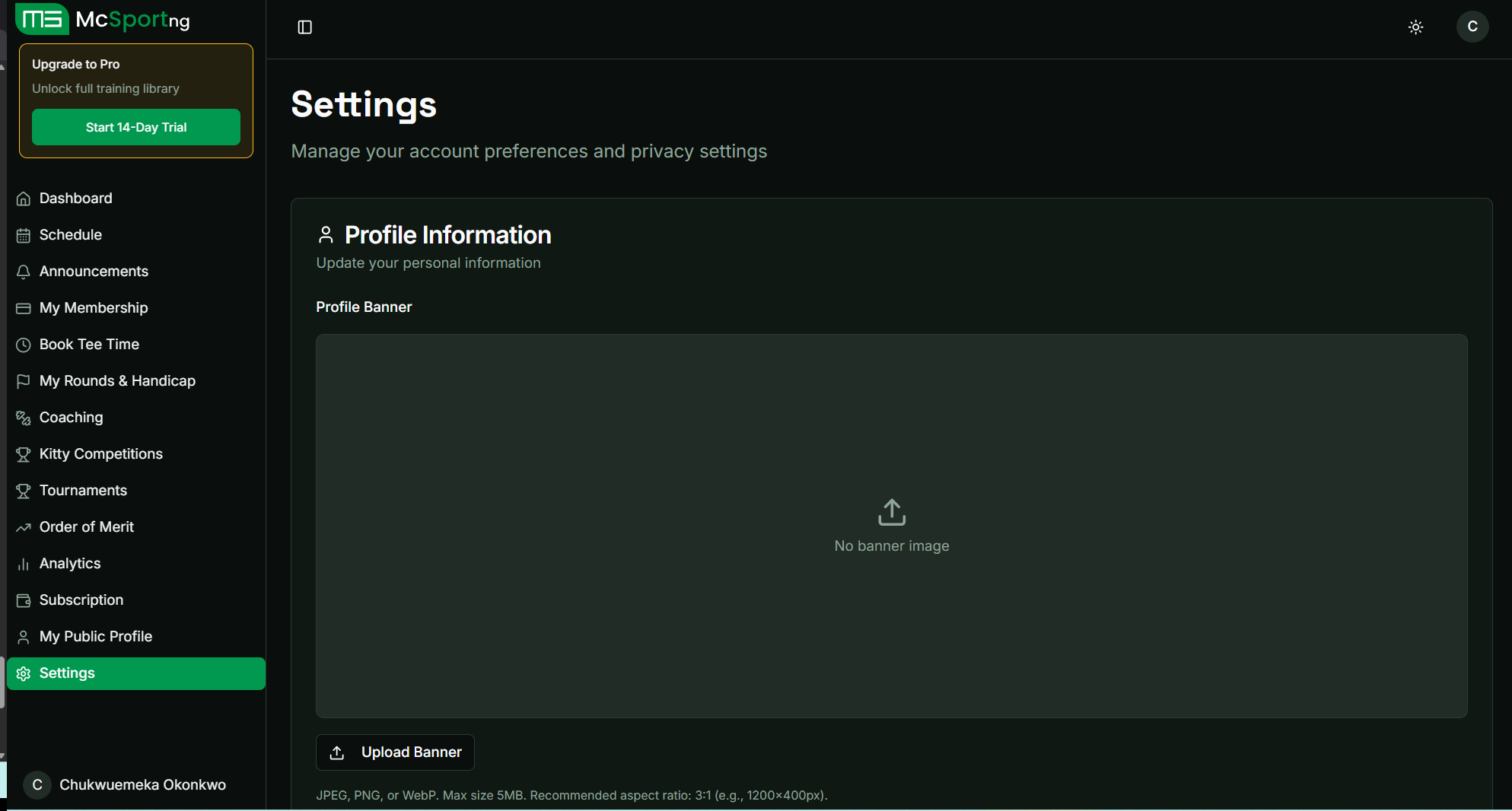Viewport: 1512px width, 811px height.
Task: Open the Dashboard home icon
Action: (x=24, y=198)
